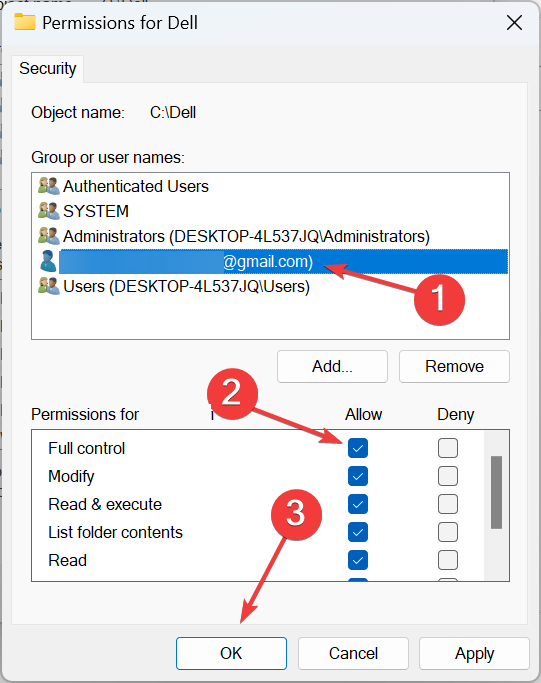The height and width of the screenshot is (683, 541).
Task: Click the permissions list scrollbar thumb
Action: click(497, 492)
